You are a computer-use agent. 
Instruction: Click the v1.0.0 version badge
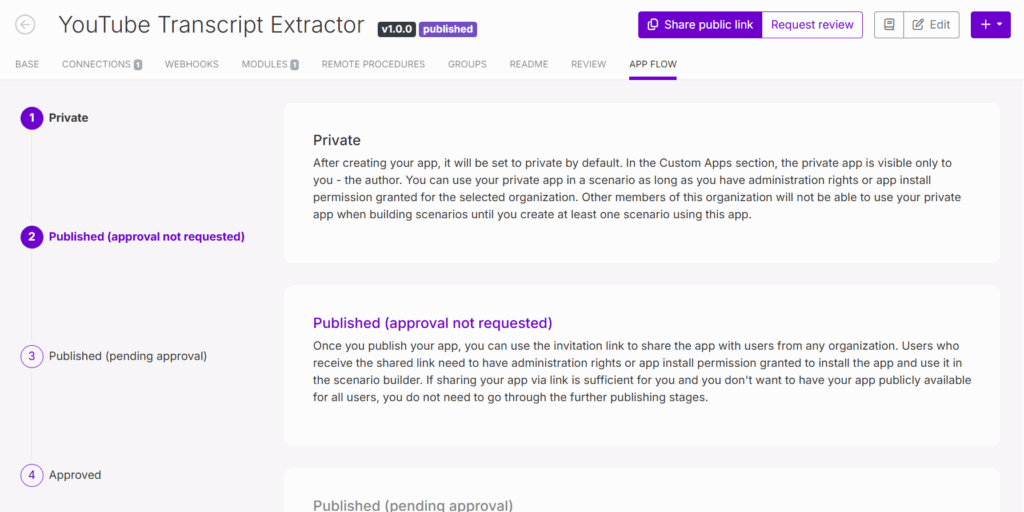[x=396, y=29]
